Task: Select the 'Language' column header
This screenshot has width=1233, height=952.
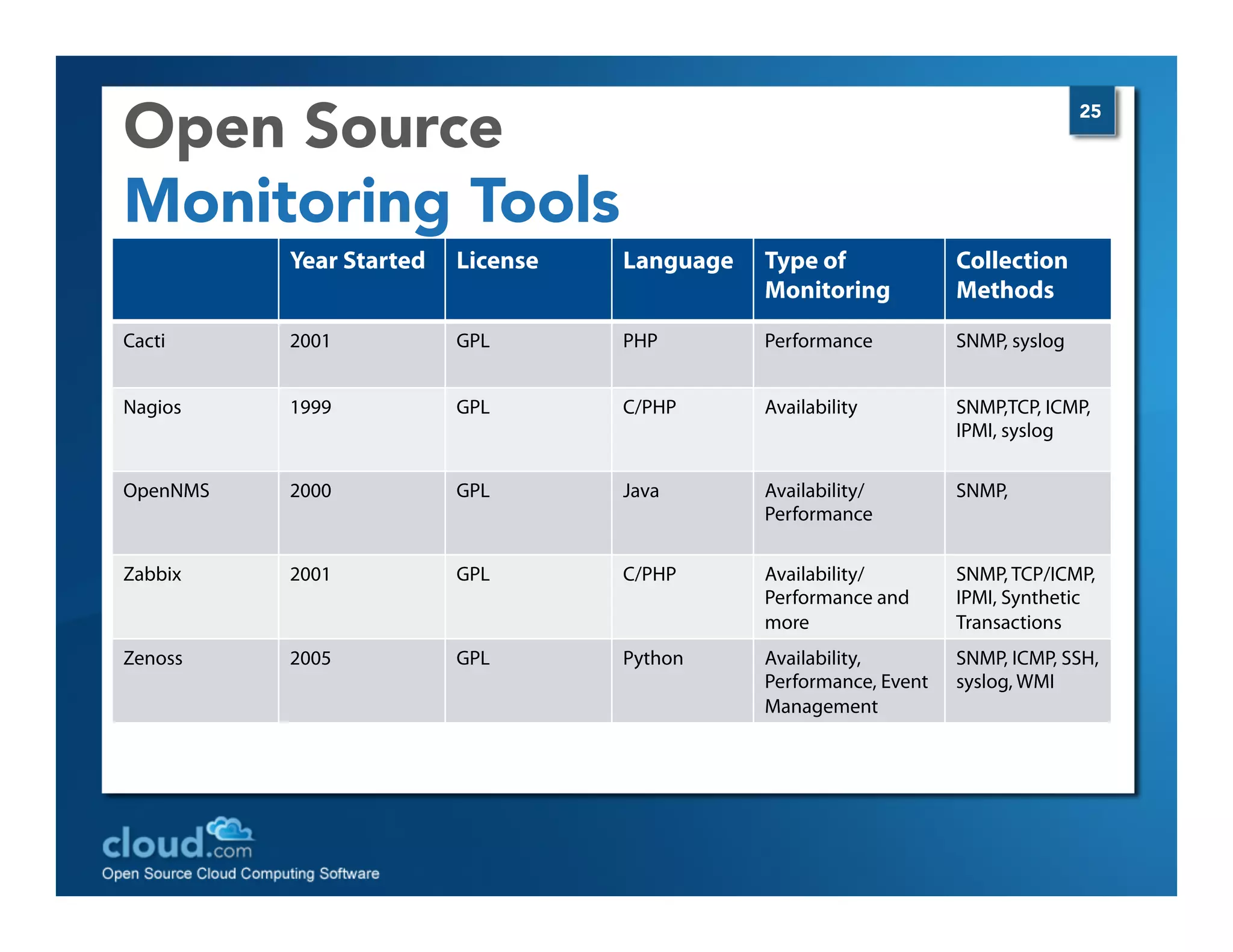Action: (x=682, y=279)
